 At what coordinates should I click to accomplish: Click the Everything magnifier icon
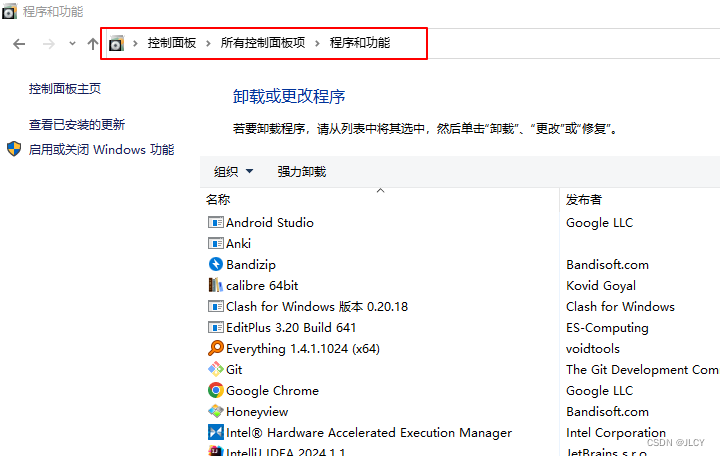216,348
